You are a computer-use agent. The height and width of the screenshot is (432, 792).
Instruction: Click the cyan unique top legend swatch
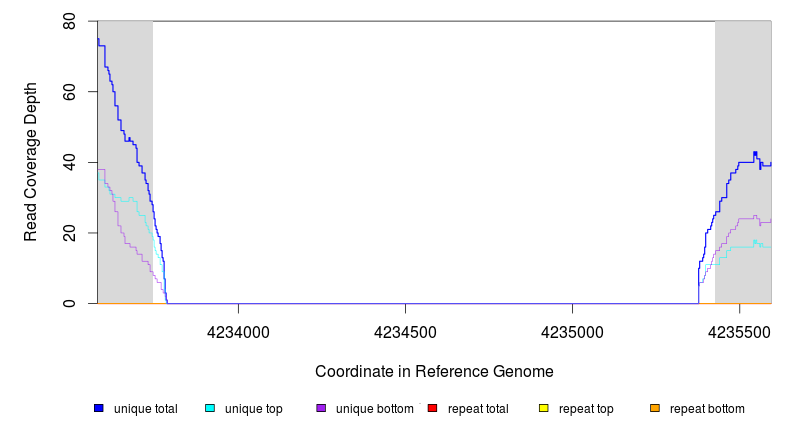click(x=210, y=408)
